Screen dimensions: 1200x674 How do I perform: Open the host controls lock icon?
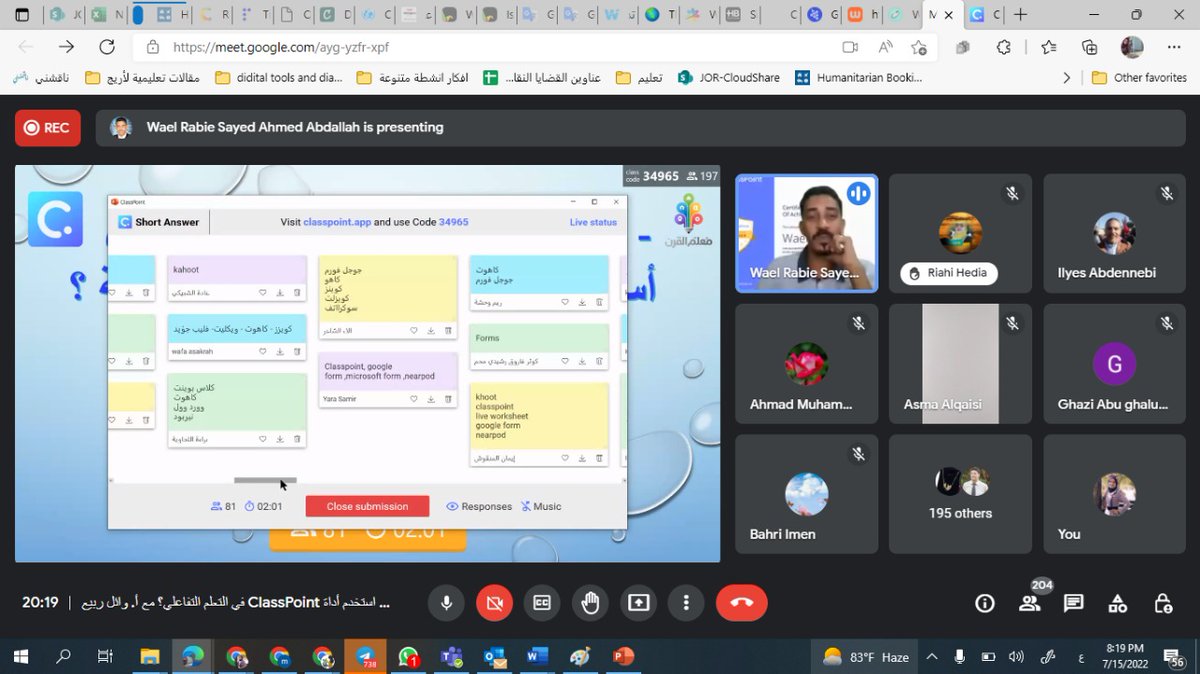[1162, 603]
